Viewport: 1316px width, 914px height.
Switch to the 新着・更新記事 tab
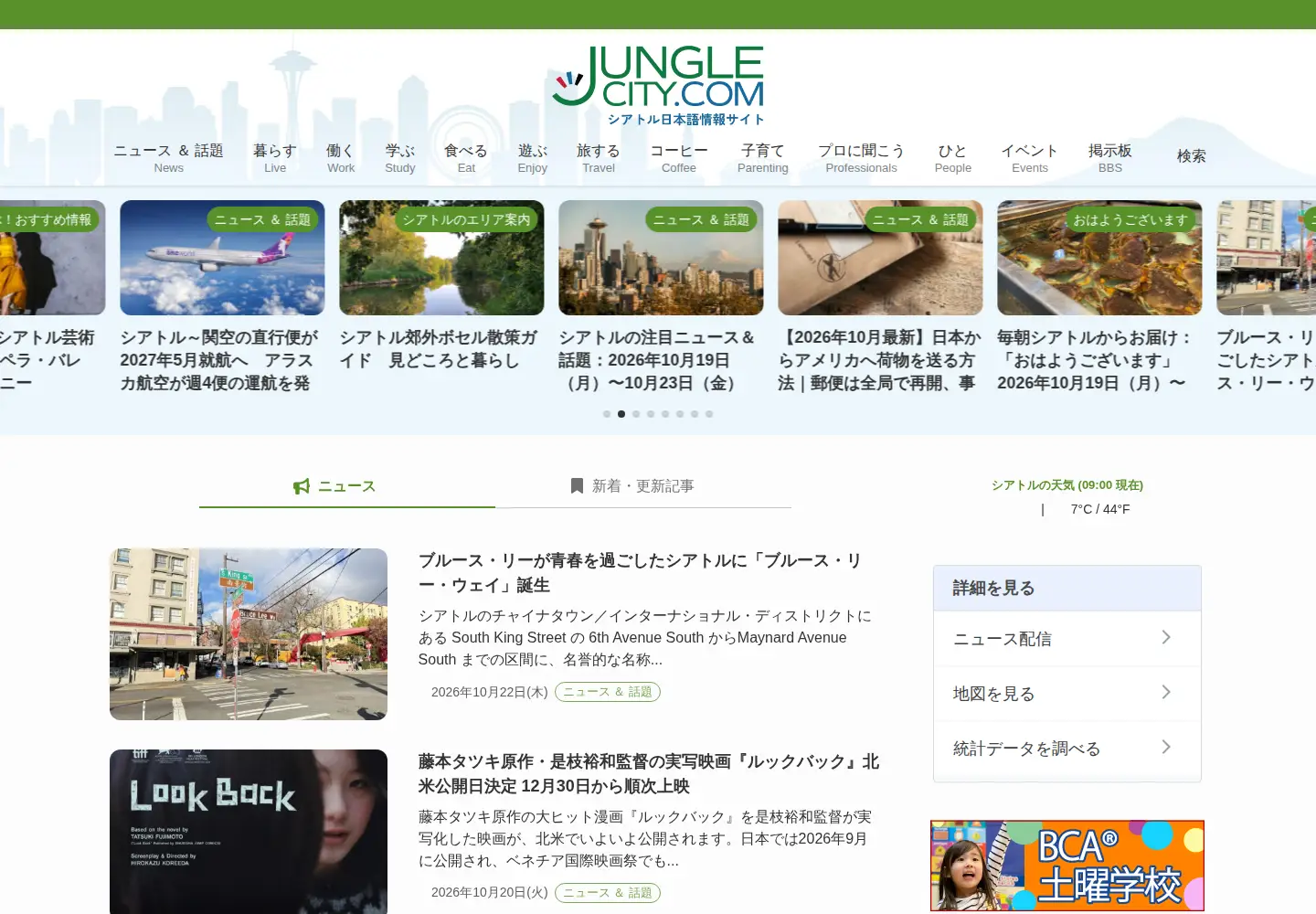pos(643,486)
